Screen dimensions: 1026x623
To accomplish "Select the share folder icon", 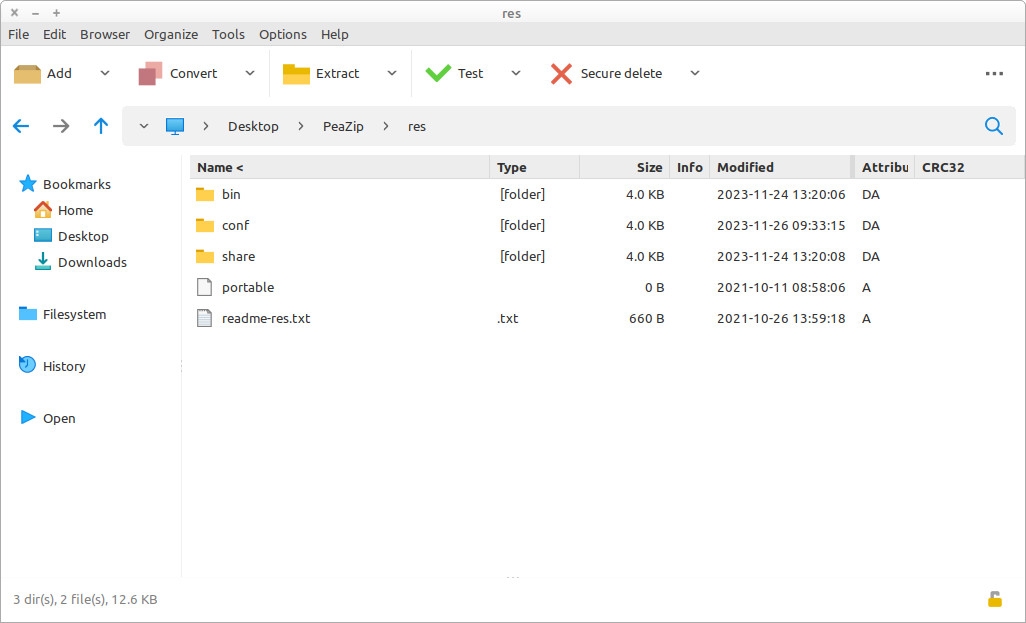I will point(205,256).
